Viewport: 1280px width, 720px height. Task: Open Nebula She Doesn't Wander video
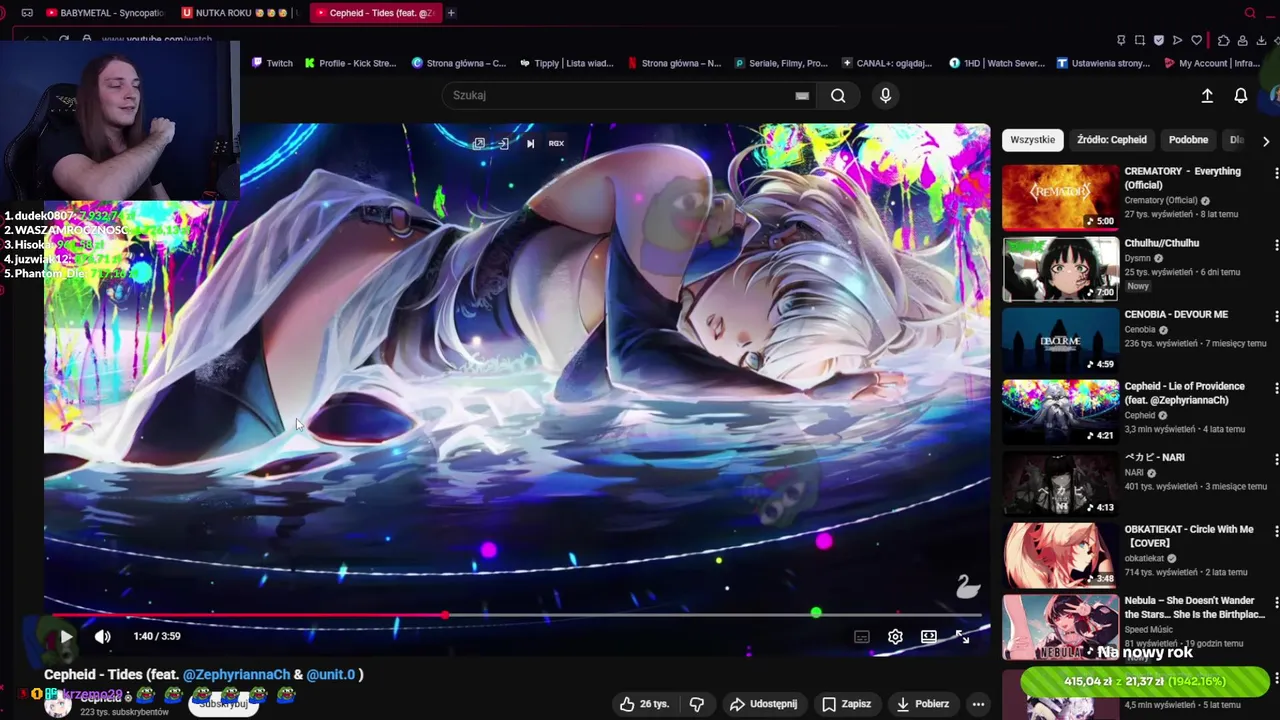pos(1060,626)
